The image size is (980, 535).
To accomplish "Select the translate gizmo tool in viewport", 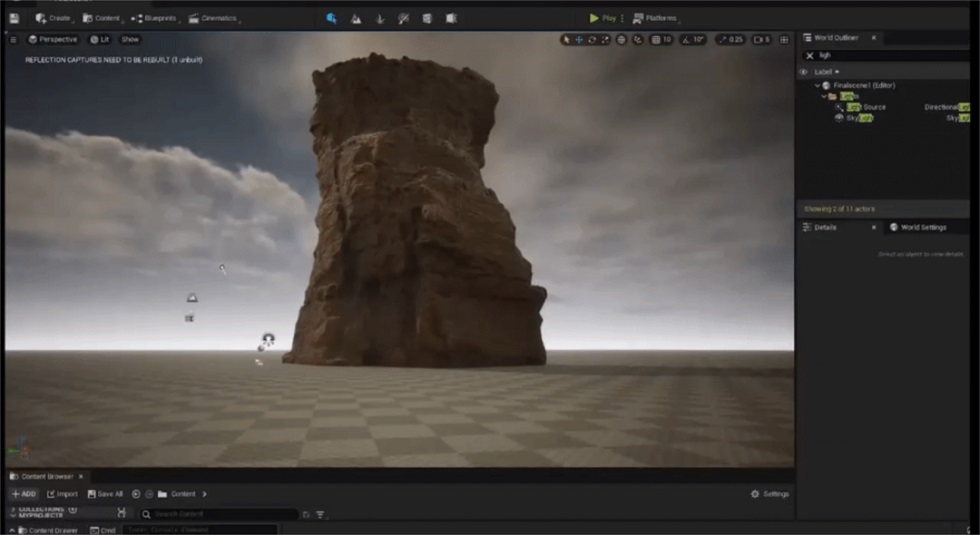I will (579, 39).
